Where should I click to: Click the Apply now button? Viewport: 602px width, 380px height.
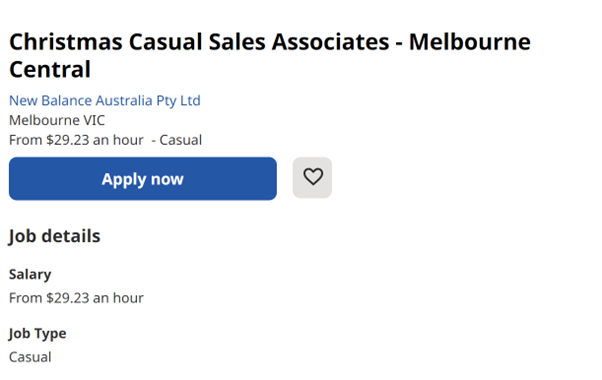pos(143,178)
